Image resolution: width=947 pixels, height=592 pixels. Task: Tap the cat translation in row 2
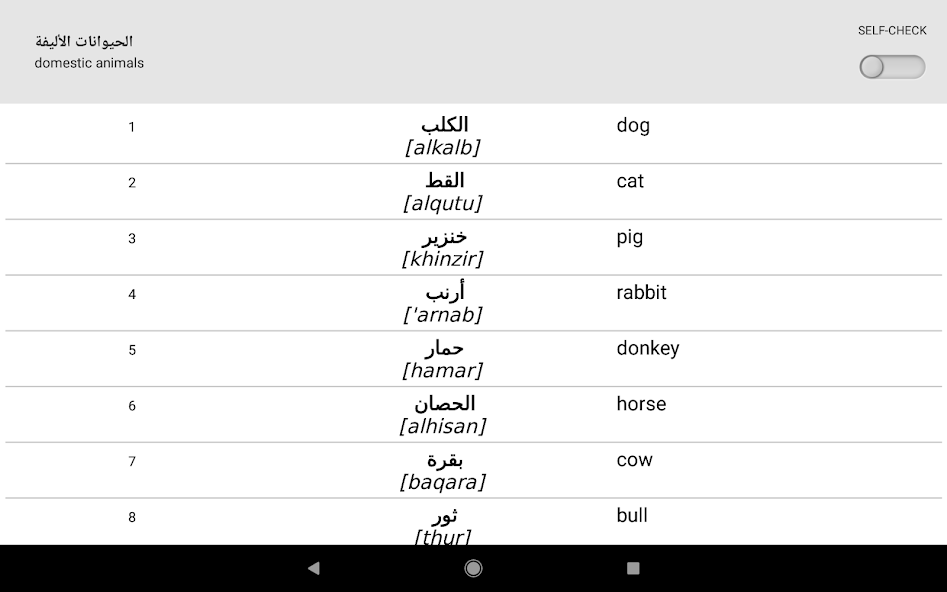(630, 181)
